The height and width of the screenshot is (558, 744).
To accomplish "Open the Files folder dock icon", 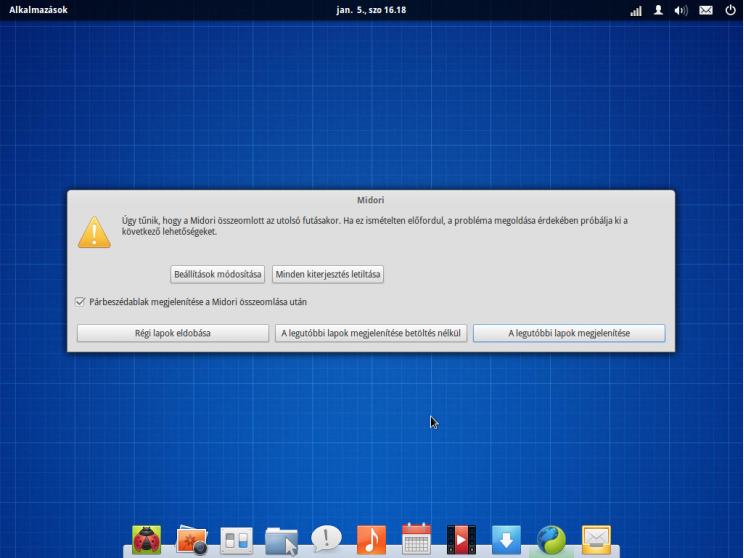I will tap(281, 541).
